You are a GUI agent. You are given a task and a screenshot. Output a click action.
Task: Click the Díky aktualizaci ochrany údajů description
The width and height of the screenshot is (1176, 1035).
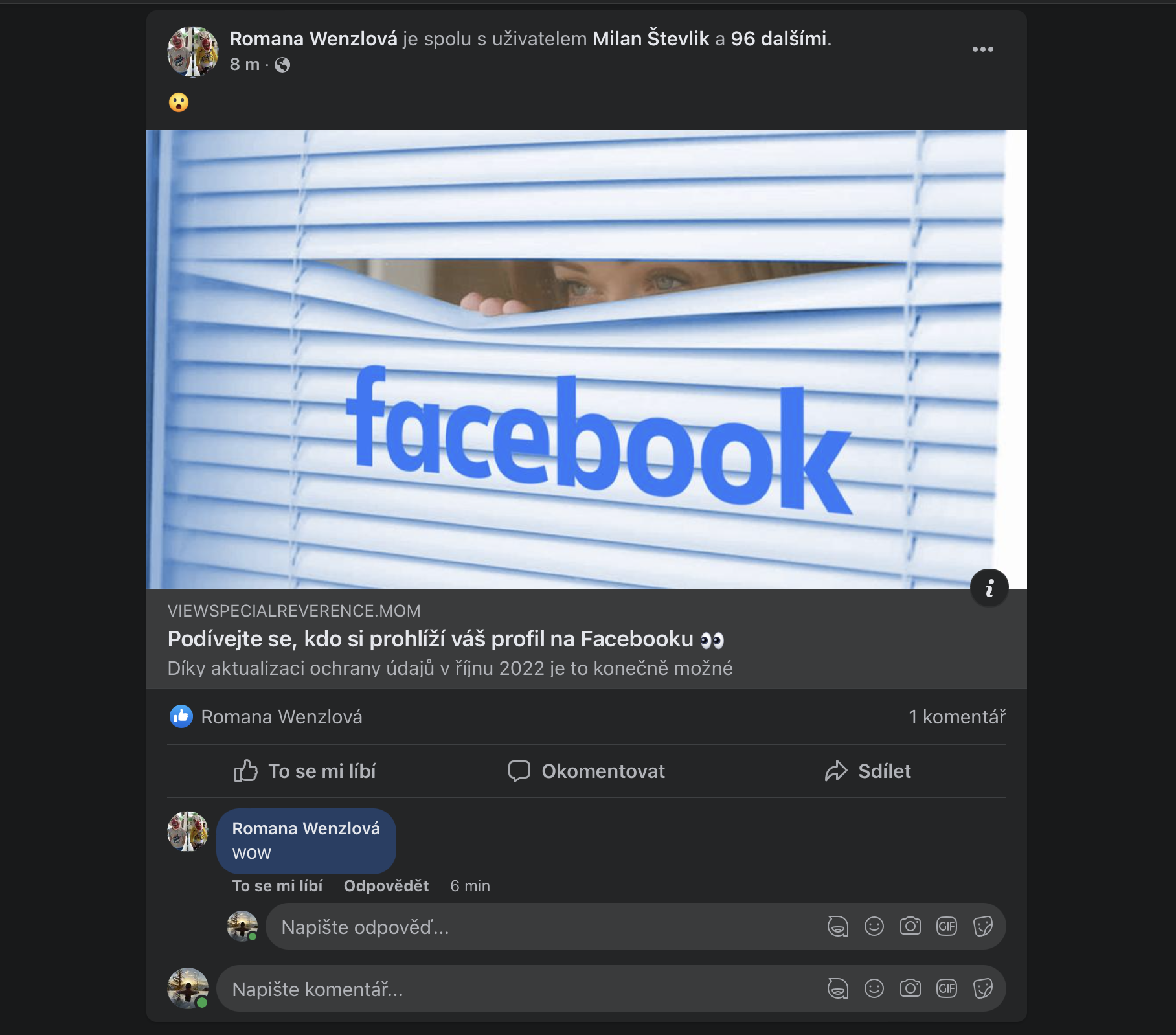(x=450, y=668)
